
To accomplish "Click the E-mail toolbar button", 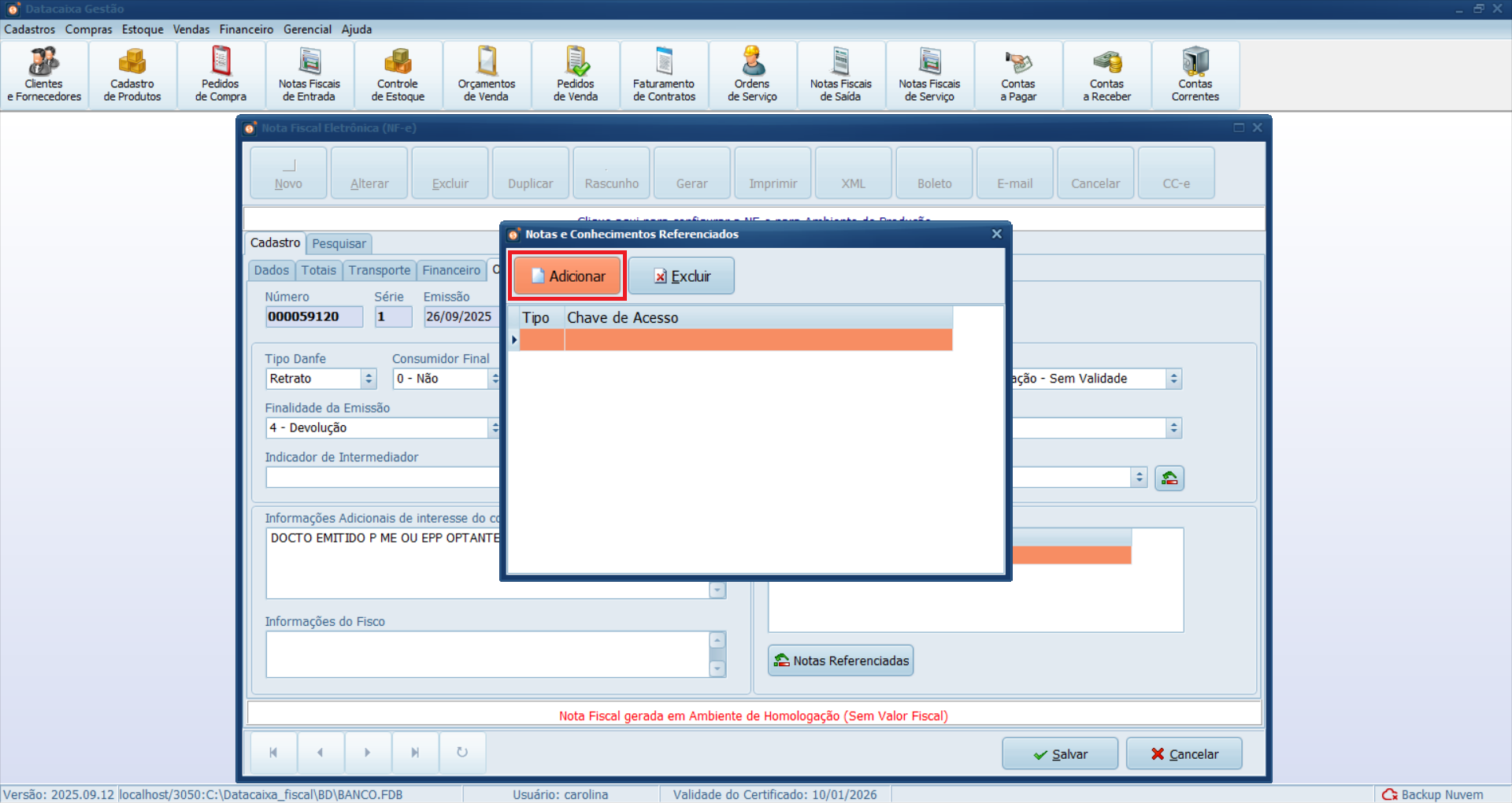I will [1015, 172].
